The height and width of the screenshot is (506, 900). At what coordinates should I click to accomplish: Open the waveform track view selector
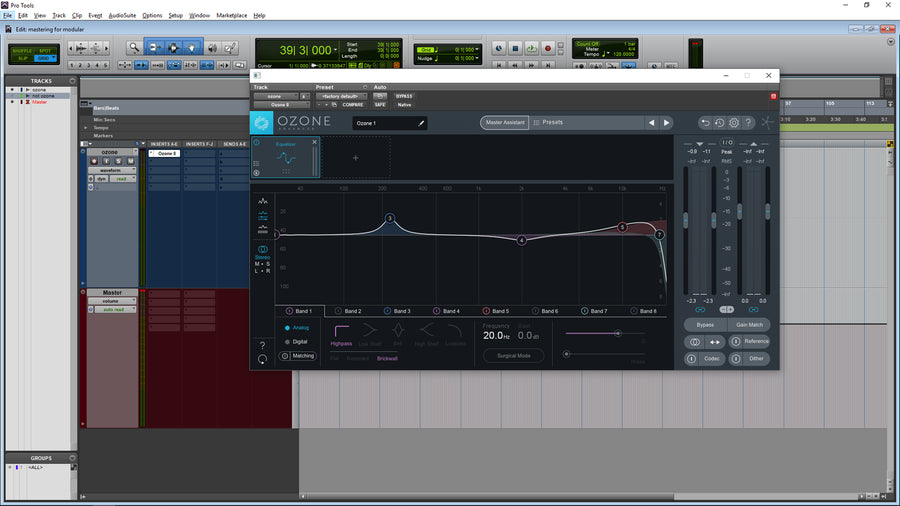pos(109,170)
